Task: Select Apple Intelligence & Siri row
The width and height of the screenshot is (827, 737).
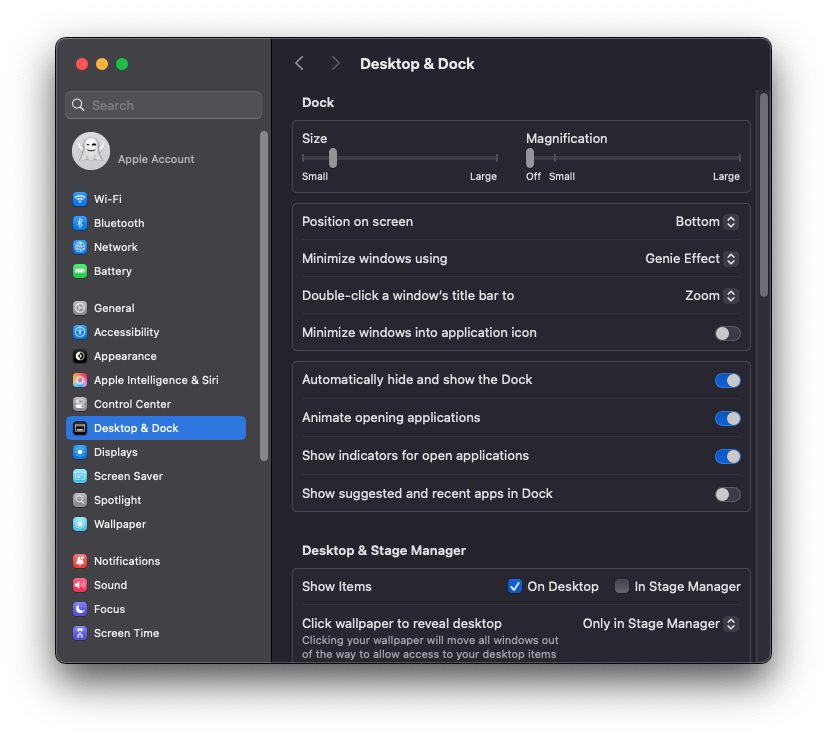Action: 156,380
